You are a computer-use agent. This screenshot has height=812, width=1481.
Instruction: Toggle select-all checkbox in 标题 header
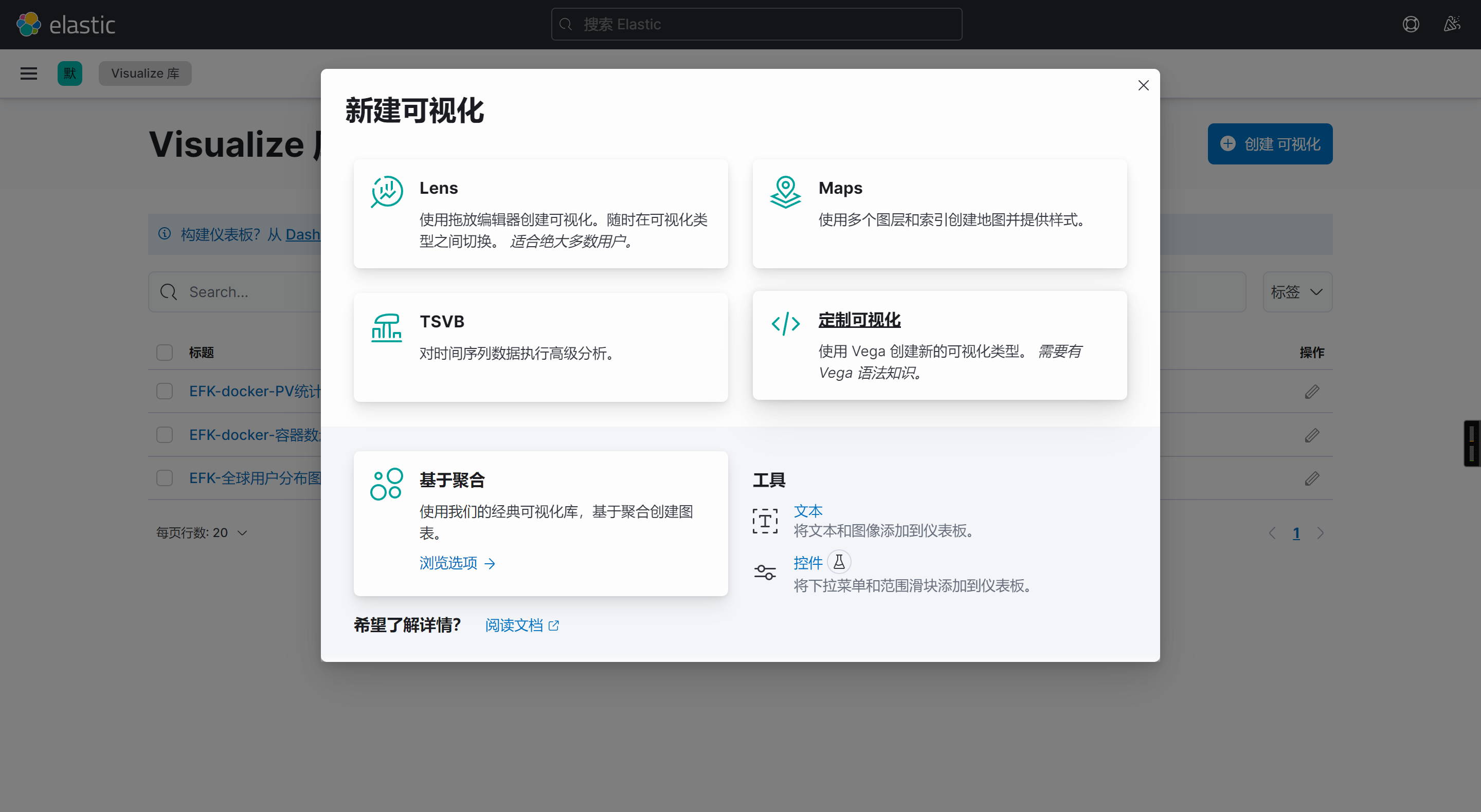coord(165,352)
